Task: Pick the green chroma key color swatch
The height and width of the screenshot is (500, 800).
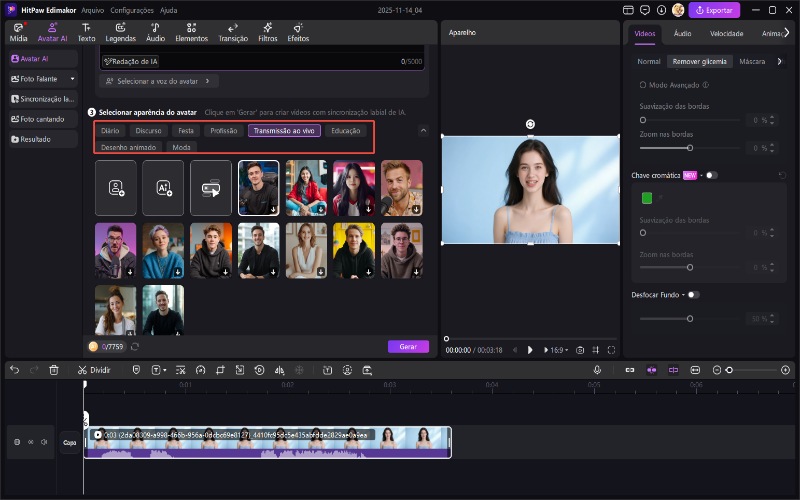Action: pyautogui.click(x=647, y=198)
